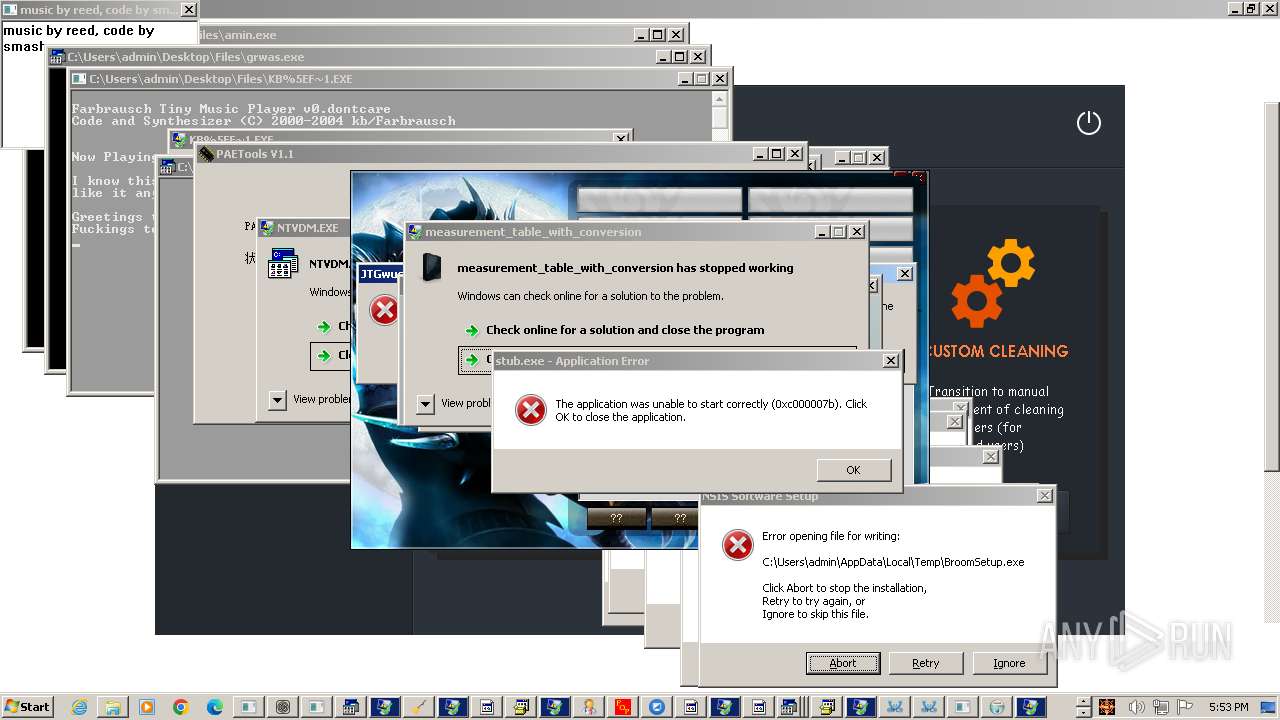Click Retry in NSIS Software Setup

[x=926, y=663]
